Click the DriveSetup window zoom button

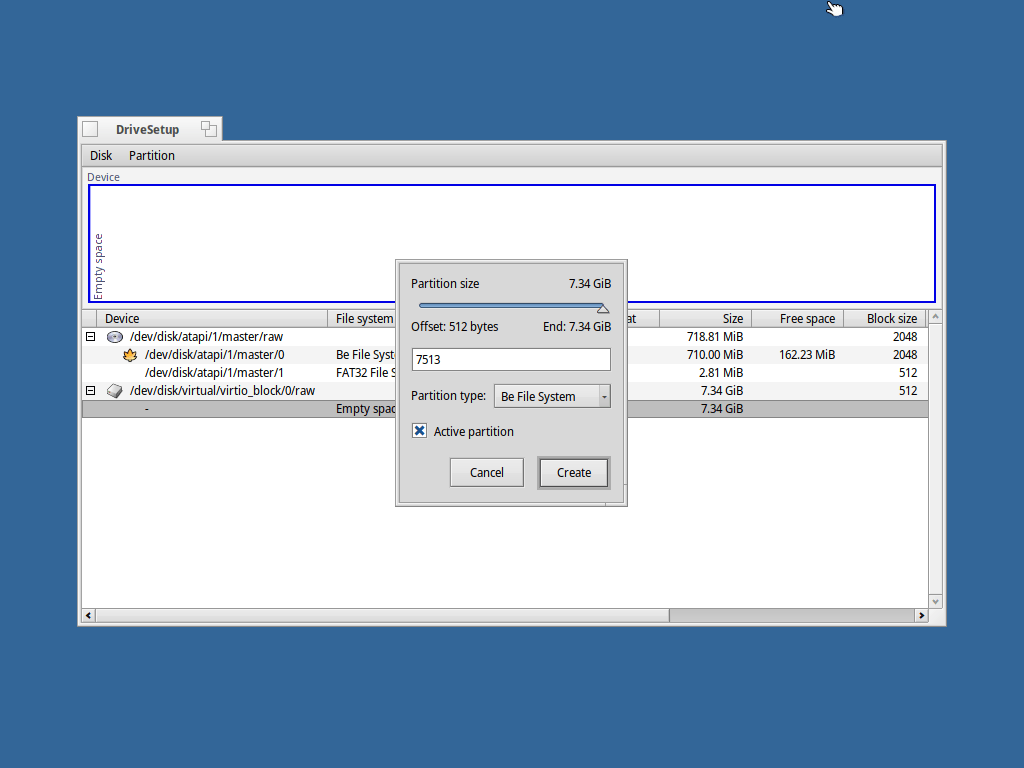(x=209, y=129)
